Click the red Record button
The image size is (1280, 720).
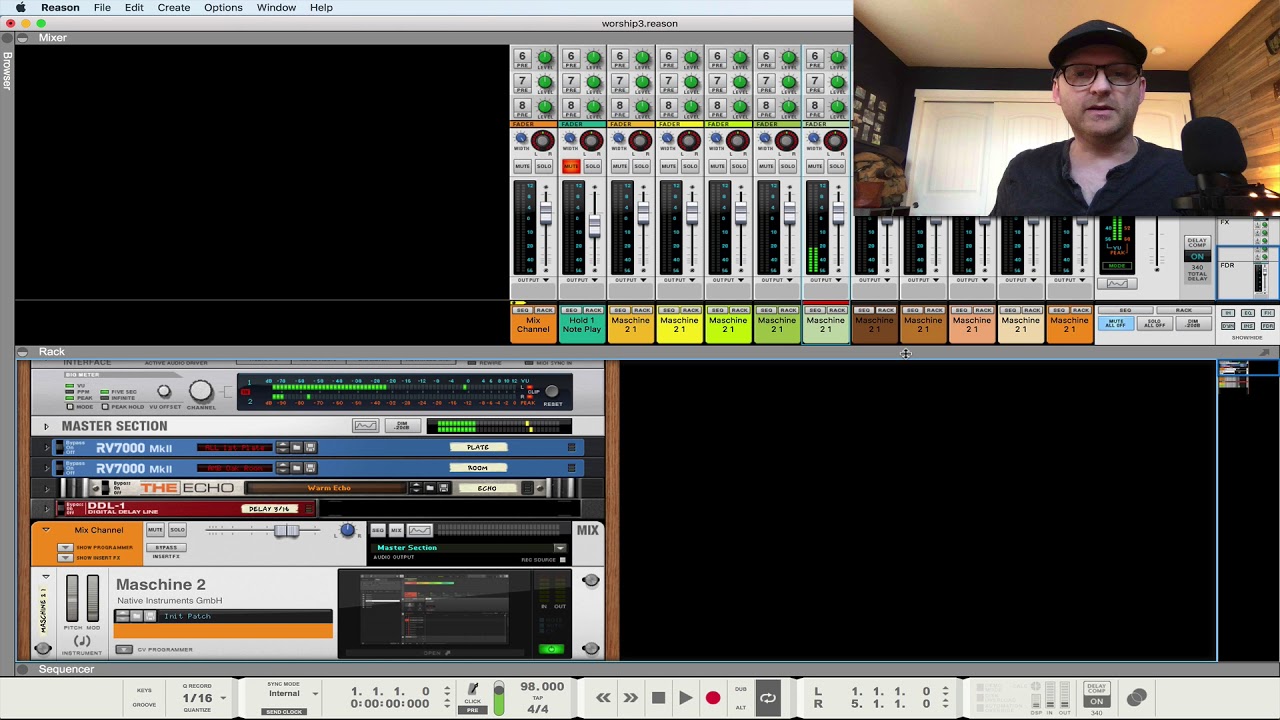[x=713, y=698]
